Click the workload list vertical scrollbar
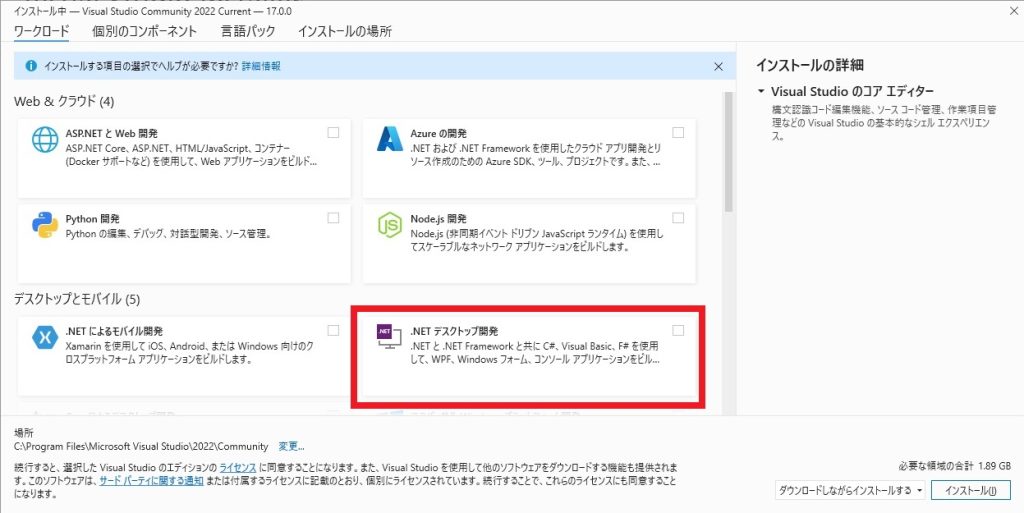The width and height of the screenshot is (1024, 513). coord(729,150)
